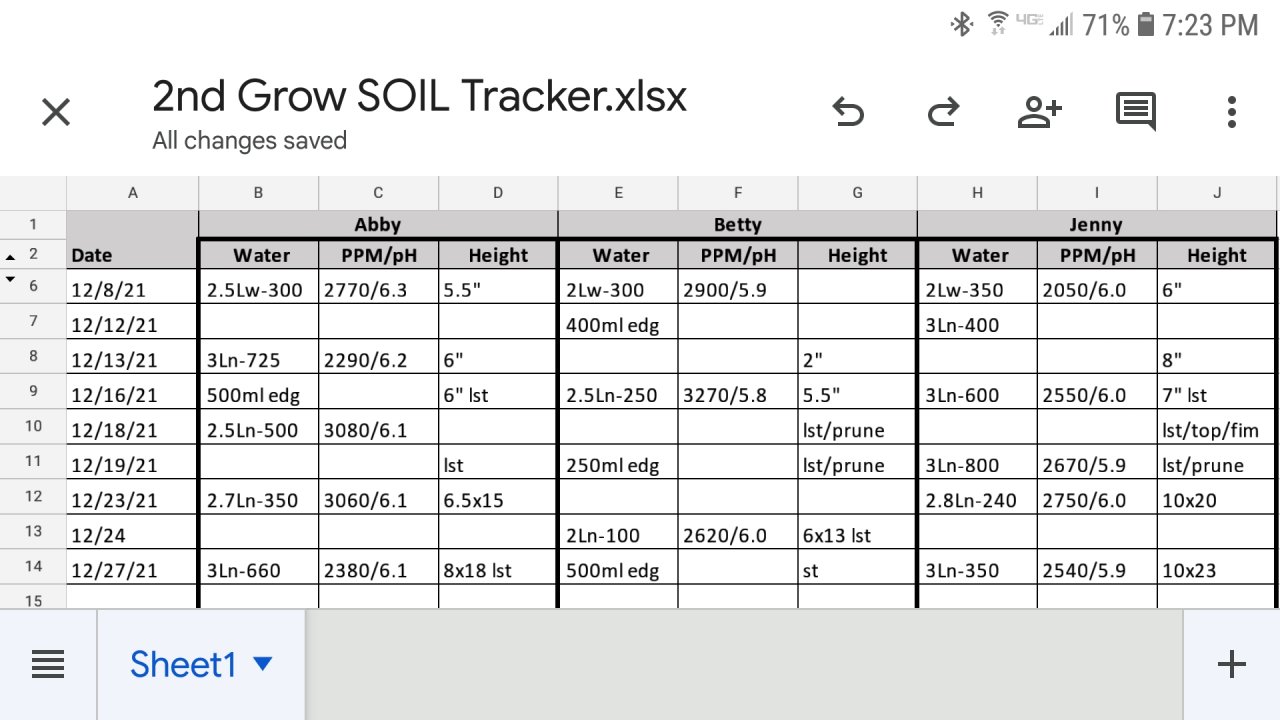Select cell containing 10x20
Image resolution: width=1280 pixels, height=720 pixels.
tap(1216, 497)
